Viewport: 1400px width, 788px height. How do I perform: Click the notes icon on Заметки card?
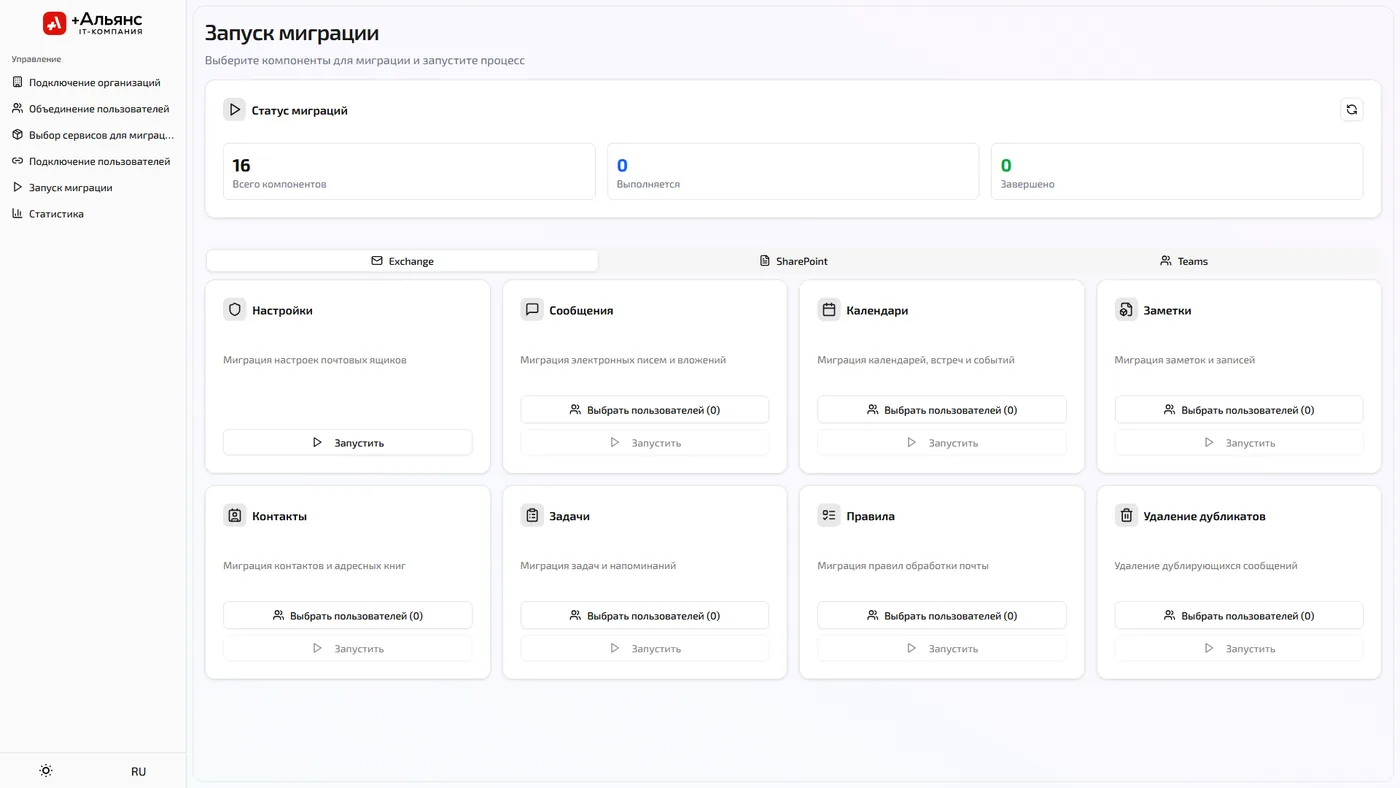click(x=1126, y=310)
